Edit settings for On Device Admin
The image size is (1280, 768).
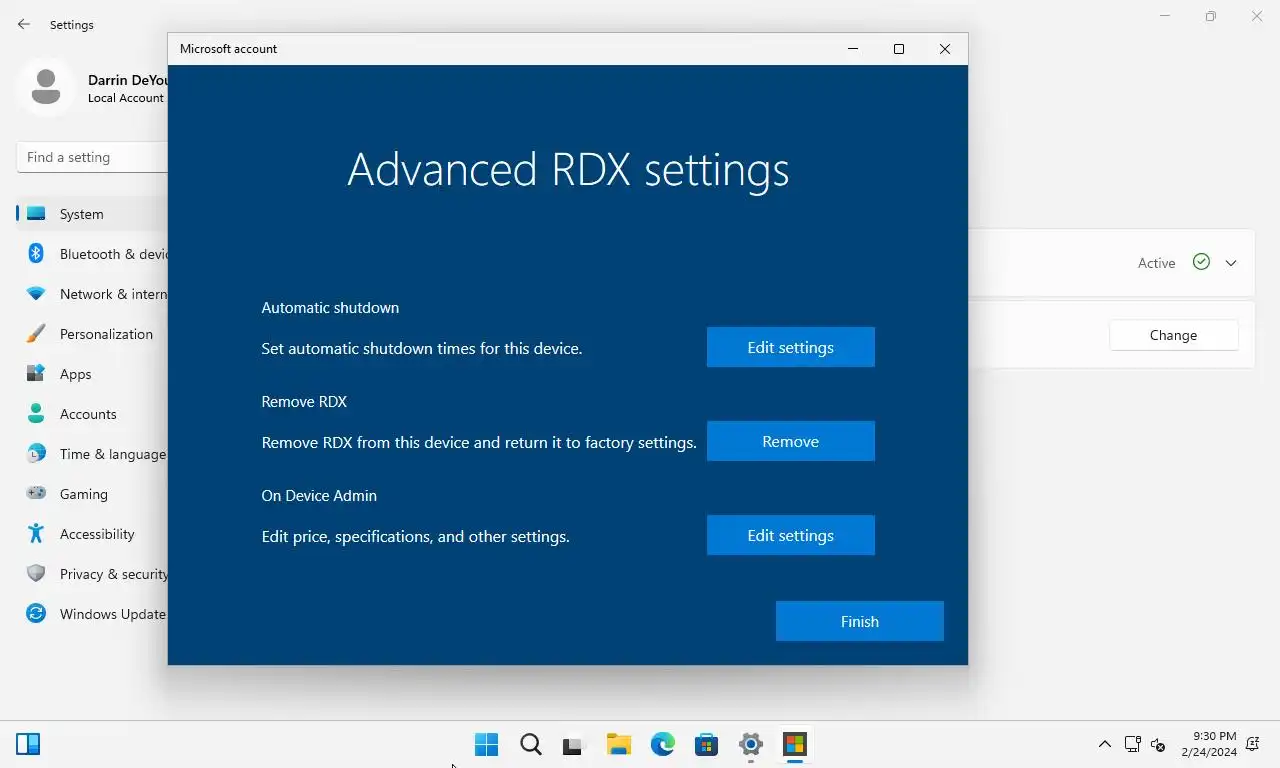(x=791, y=535)
